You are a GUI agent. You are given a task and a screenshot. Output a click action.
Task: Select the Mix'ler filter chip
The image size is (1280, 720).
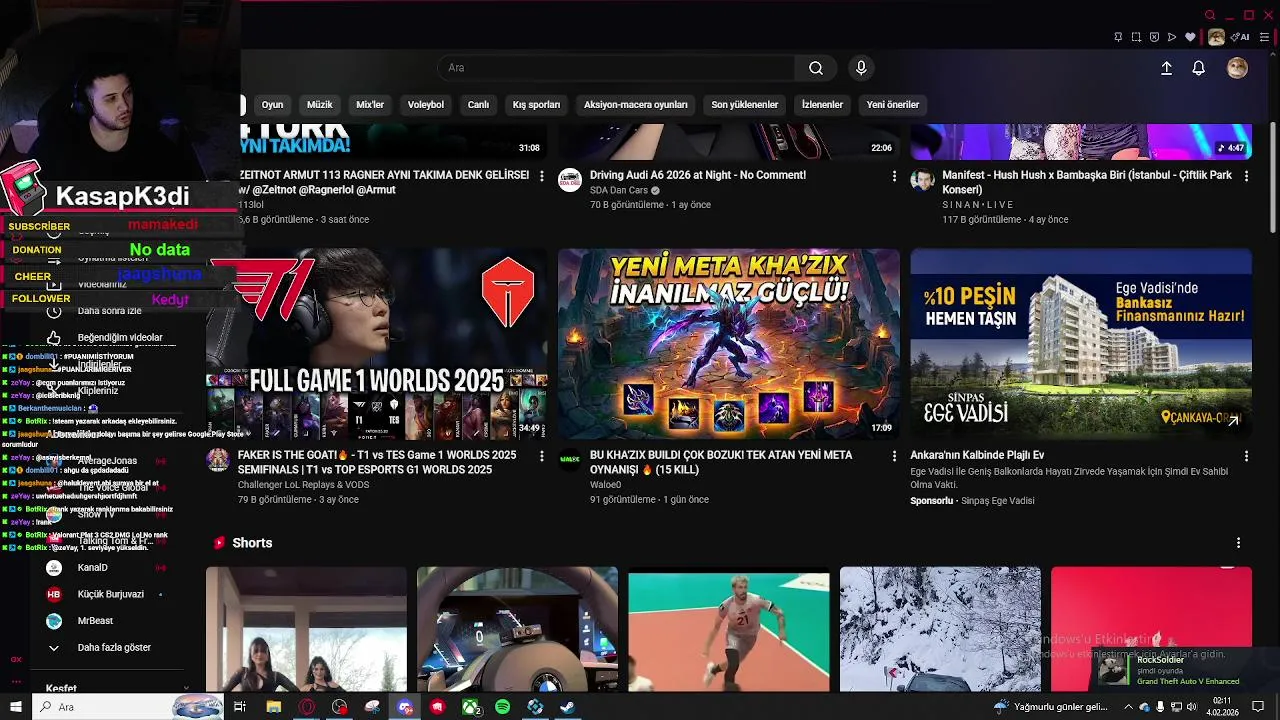pyautogui.click(x=370, y=104)
